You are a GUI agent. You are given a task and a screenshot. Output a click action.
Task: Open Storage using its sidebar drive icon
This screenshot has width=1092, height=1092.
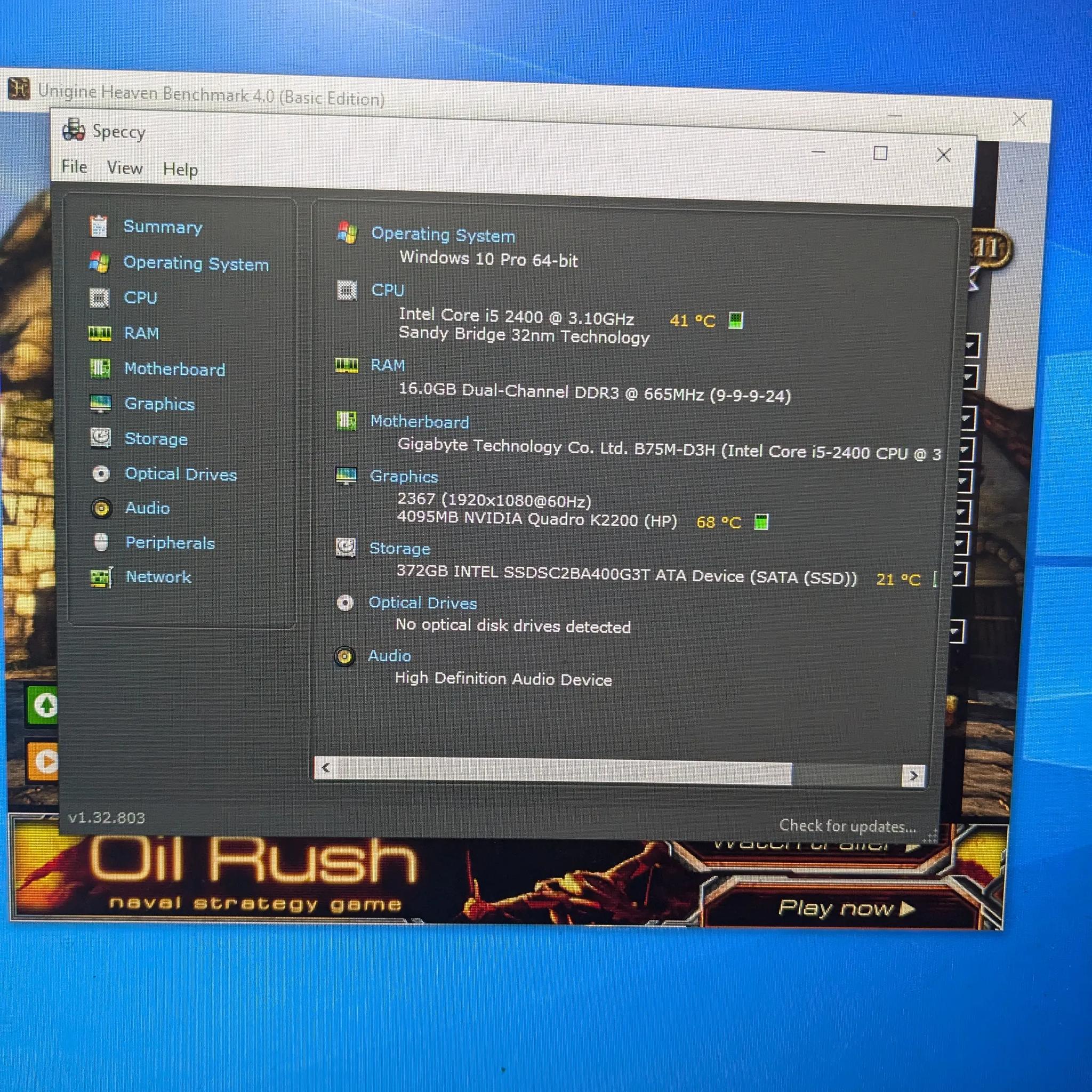coord(101,439)
